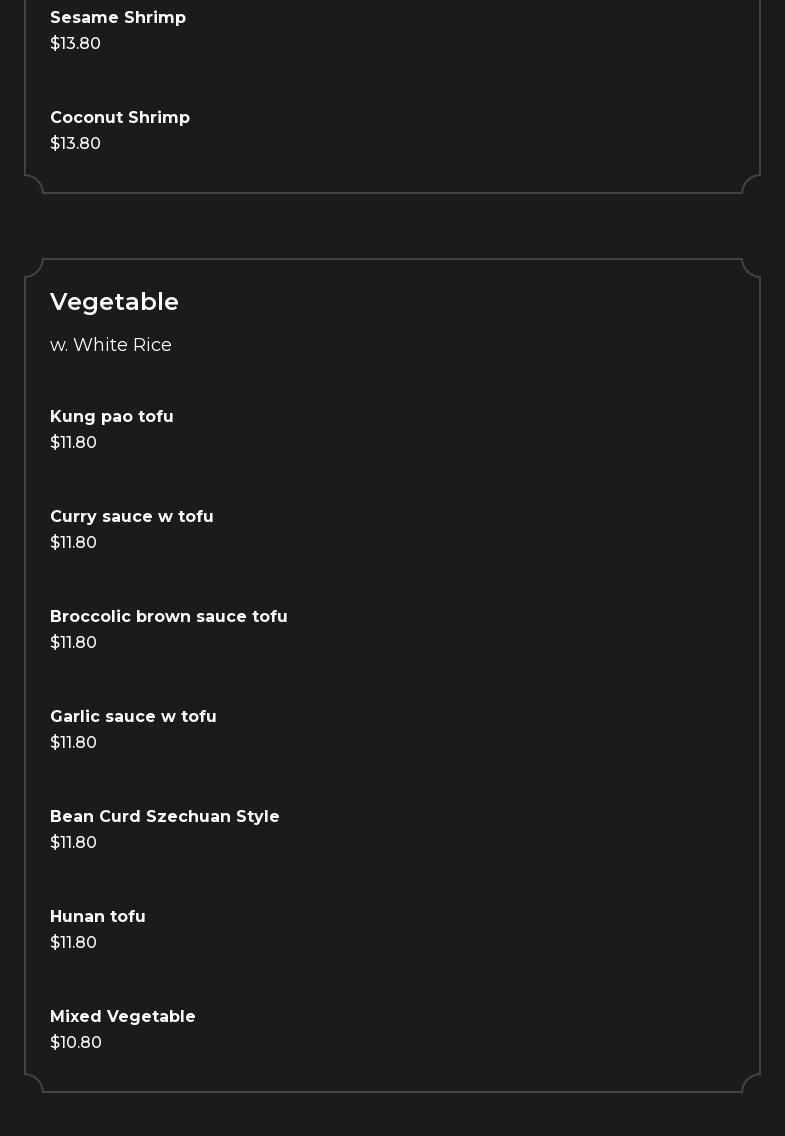Select Curry sauce w tofu

coord(132,517)
